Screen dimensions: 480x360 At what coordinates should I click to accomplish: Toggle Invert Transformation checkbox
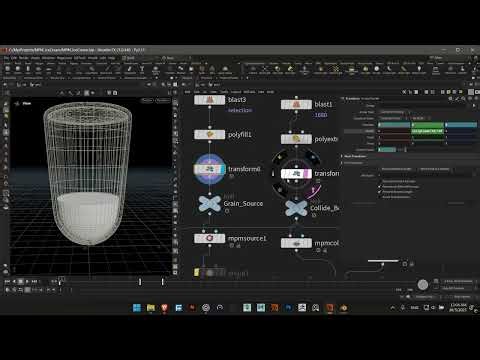(380, 197)
